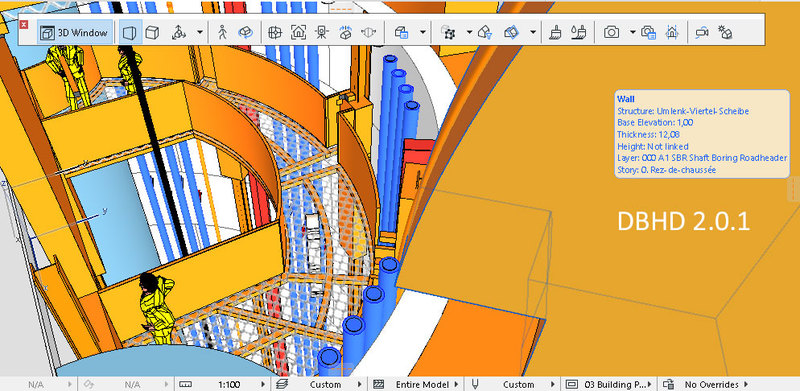Image resolution: width=800 pixels, height=391 pixels.
Task: Click the Sun Study house icon
Action: point(725,33)
